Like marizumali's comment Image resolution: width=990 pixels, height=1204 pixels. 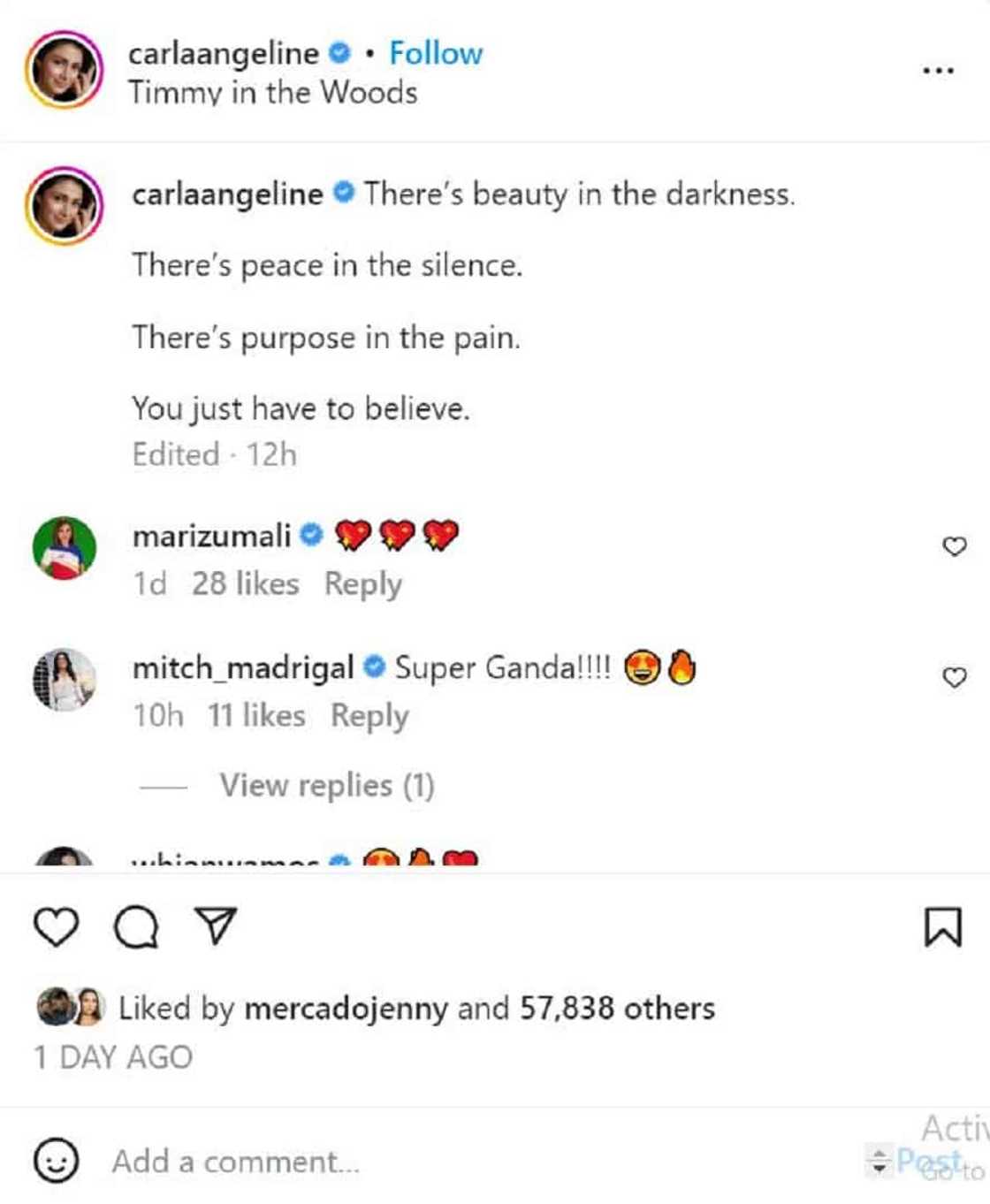point(955,546)
